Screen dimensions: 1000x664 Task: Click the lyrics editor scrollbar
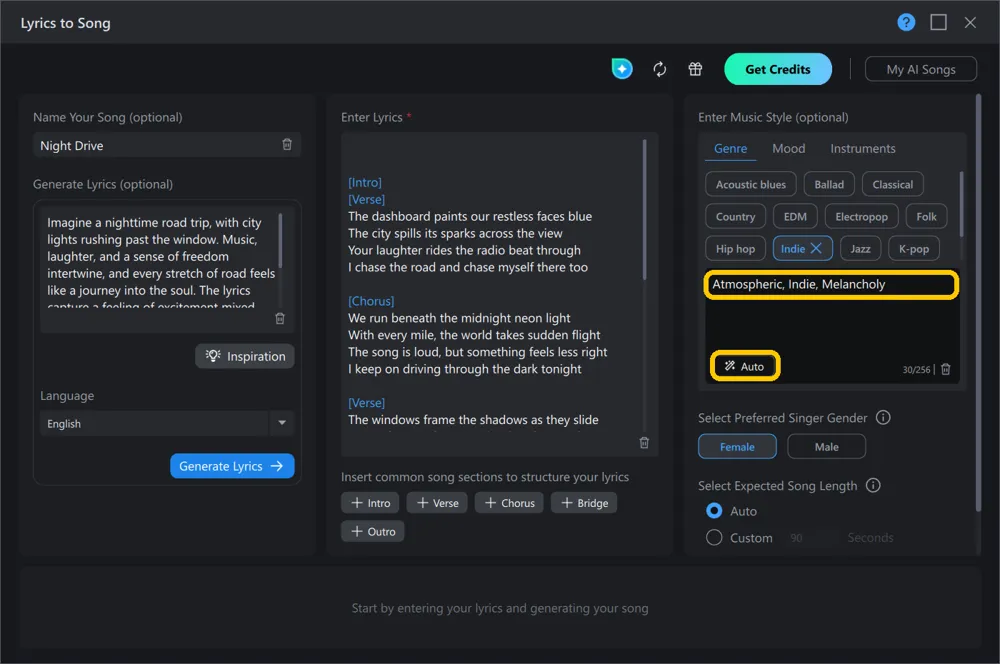point(644,210)
